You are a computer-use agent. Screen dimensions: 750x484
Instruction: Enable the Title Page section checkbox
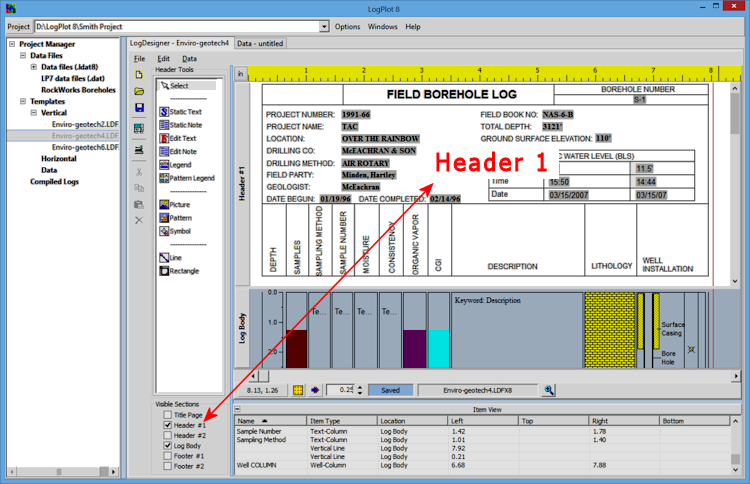(x=166, y=414)
